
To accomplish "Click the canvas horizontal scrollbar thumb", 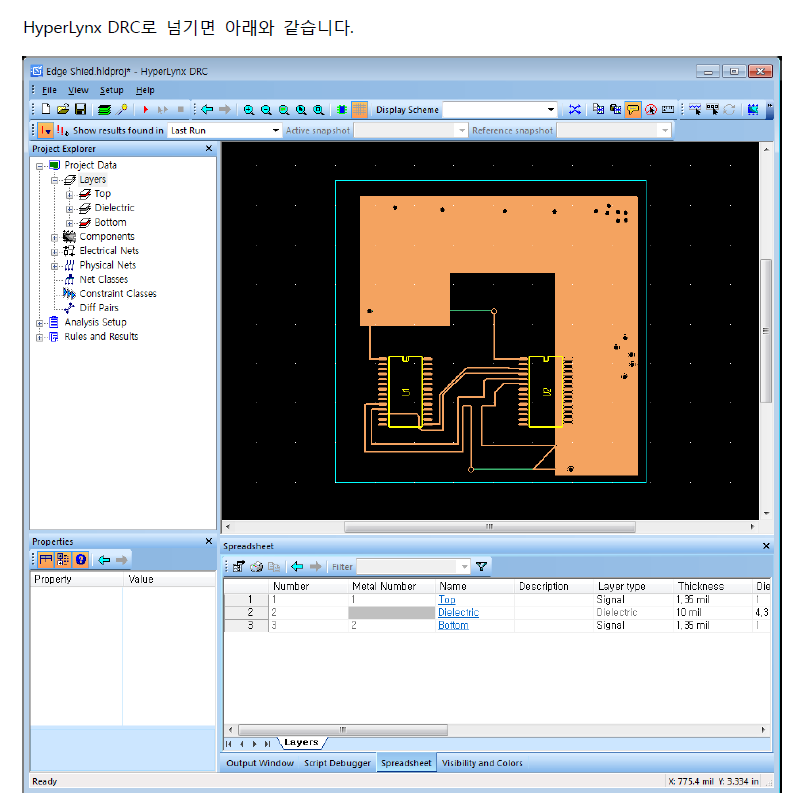I will pyautogui.click(x=489, y=527).
